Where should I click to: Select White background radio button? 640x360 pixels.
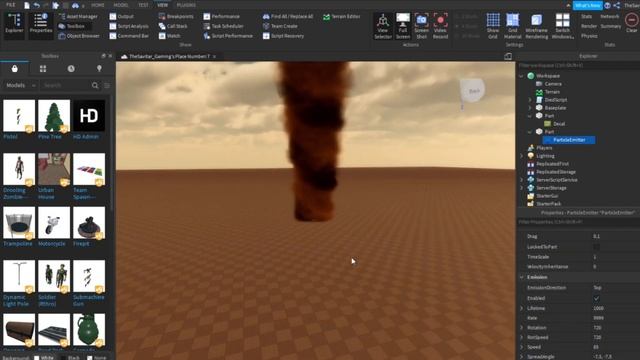pos(36,358)
